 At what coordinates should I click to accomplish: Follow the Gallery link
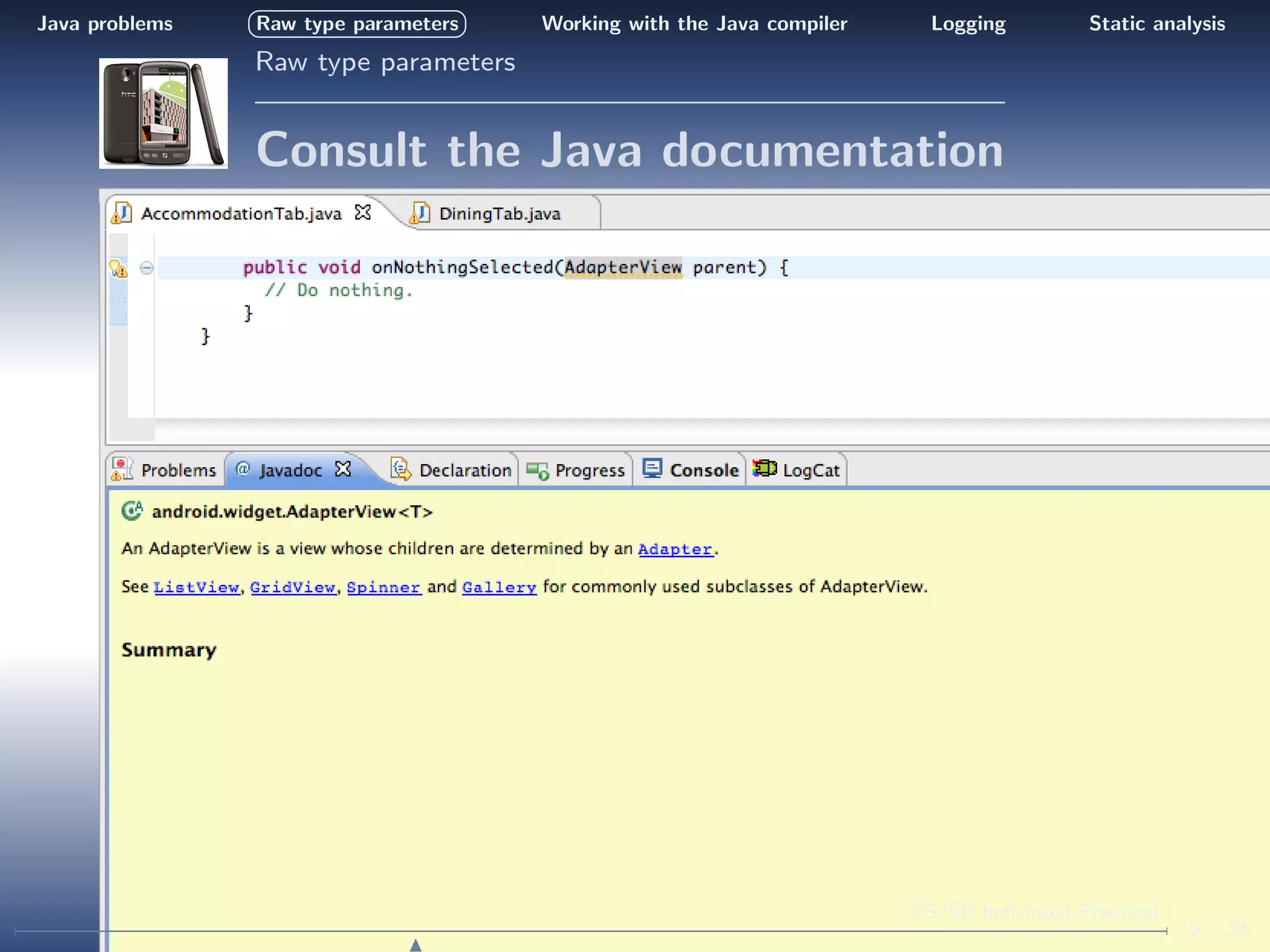click(499, 587)
